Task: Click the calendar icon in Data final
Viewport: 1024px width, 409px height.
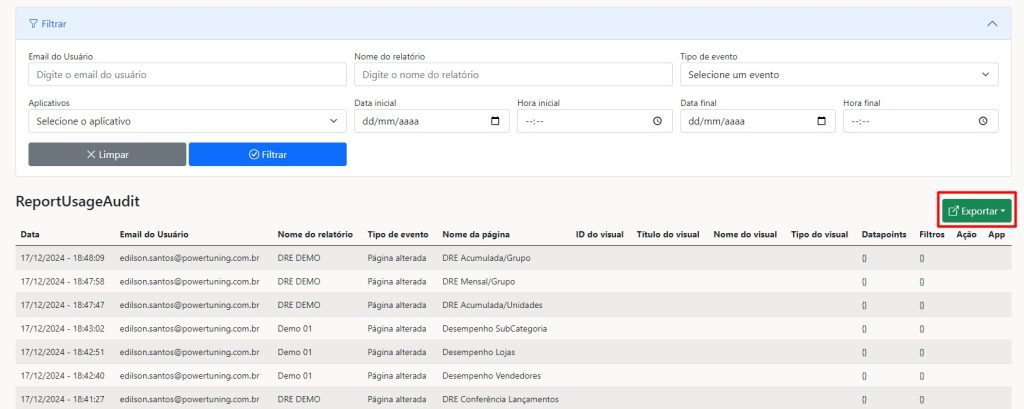Action: tap(821, 121)
